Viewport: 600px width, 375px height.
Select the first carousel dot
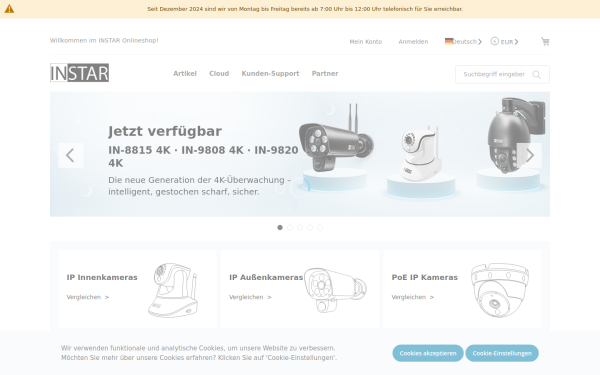pyautogui.click(x=280, y=228)
